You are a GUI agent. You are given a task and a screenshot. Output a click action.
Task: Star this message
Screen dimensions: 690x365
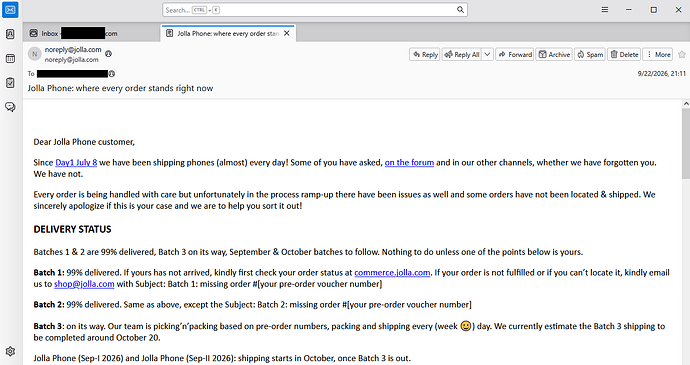[682, 55]
